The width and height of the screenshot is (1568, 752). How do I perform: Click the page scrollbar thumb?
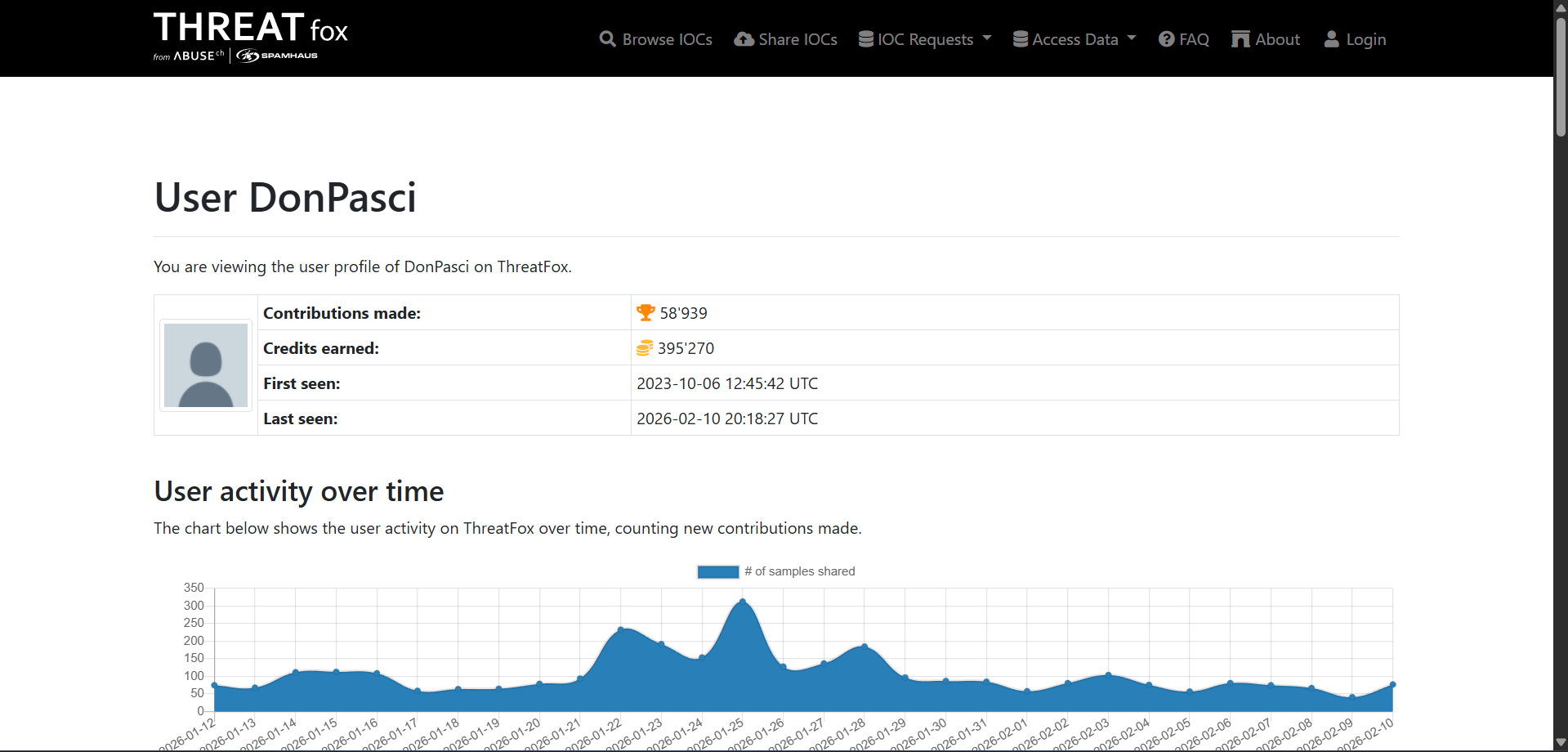[1561, 75]
